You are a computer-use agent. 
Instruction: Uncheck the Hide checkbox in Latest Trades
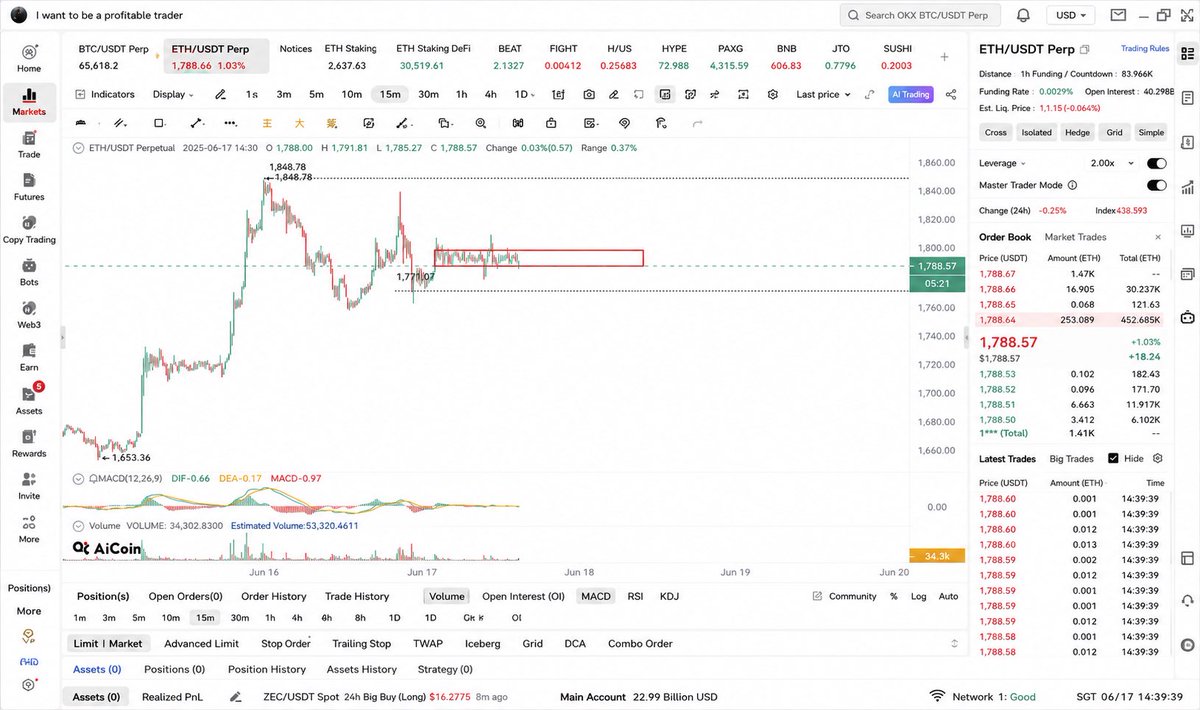[x=1113, y=458]
